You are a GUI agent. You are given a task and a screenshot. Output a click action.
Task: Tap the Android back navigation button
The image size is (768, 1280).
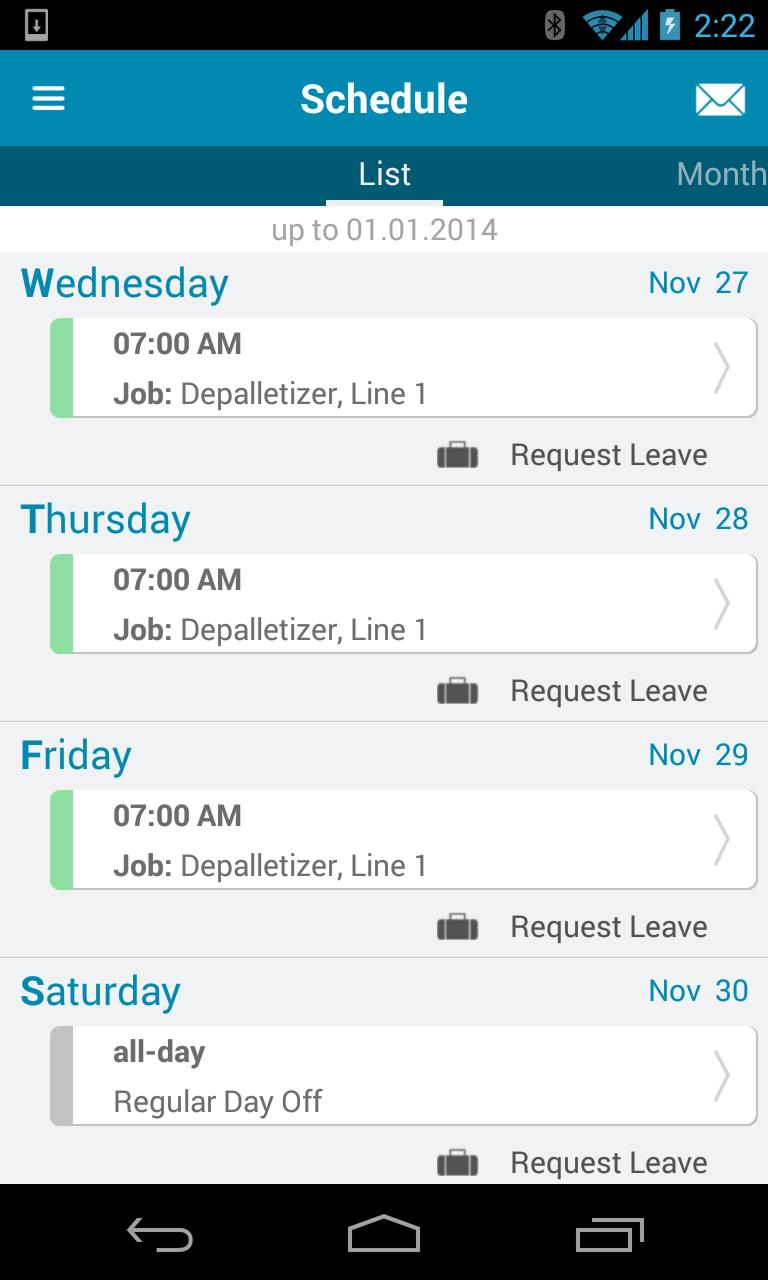160,1236
